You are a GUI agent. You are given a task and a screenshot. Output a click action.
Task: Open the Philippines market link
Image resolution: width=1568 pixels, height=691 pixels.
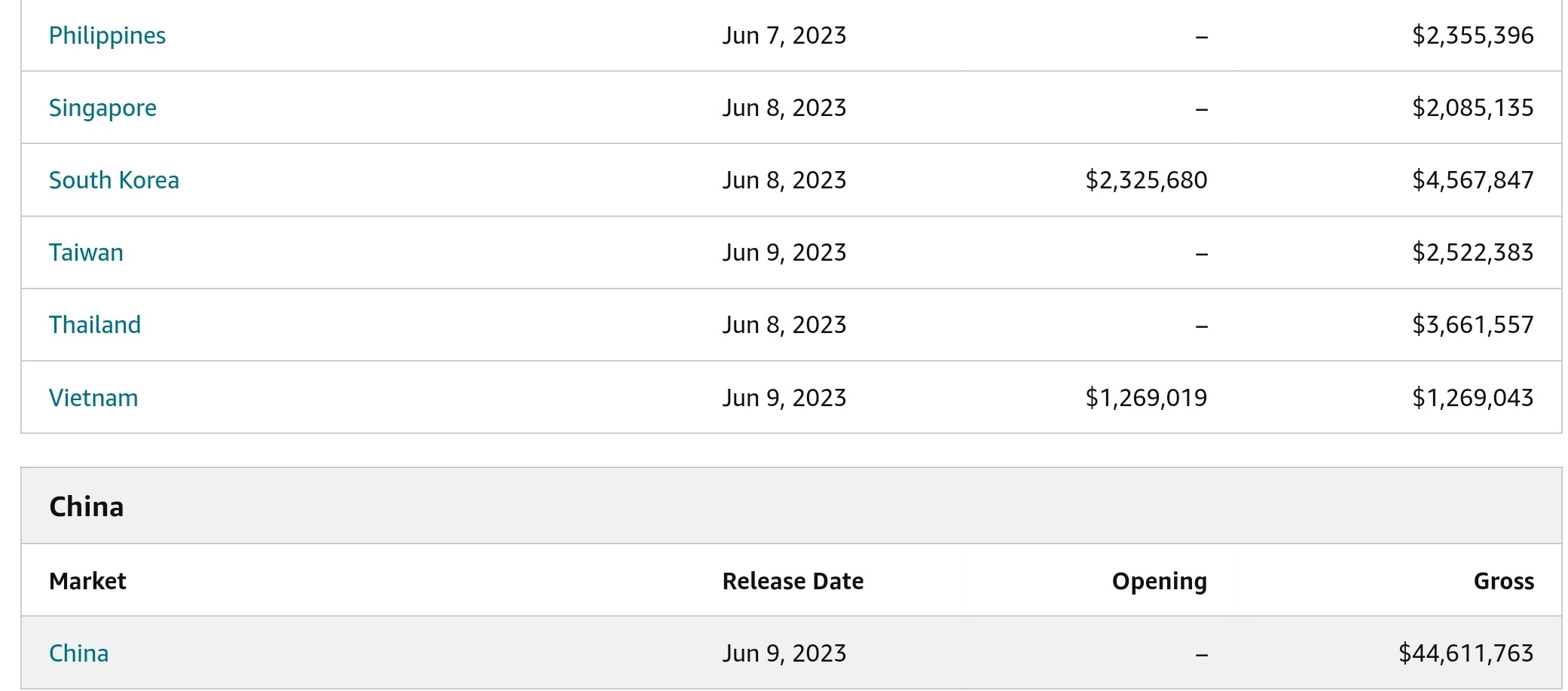107,35
